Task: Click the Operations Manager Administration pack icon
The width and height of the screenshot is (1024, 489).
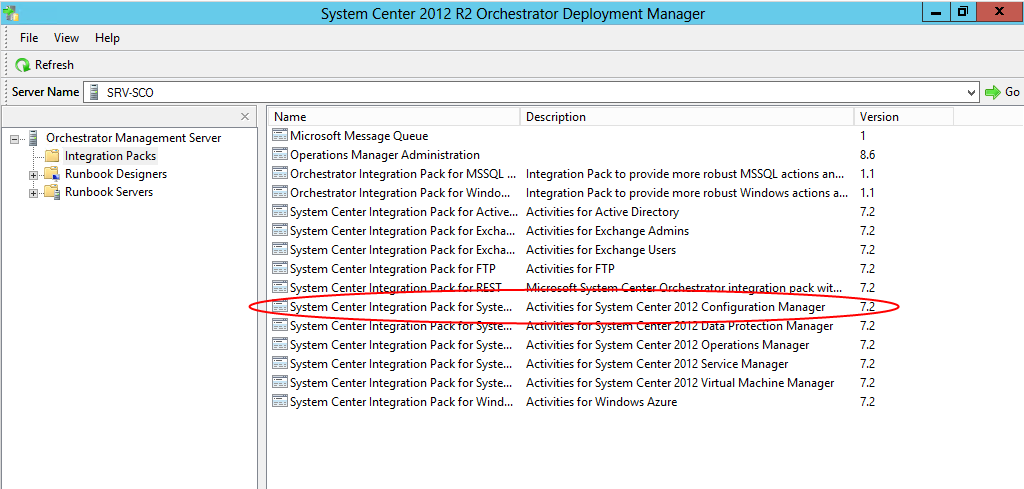Action: [280, 155]
